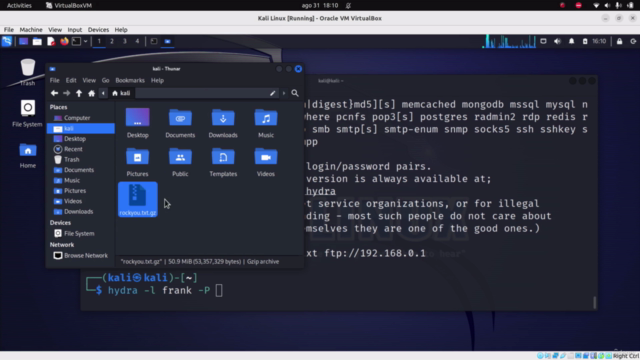Click the Kali panel volume icon
Image resolution: width=640 pixels, height=360 pixels.
[x=558, y=41]
